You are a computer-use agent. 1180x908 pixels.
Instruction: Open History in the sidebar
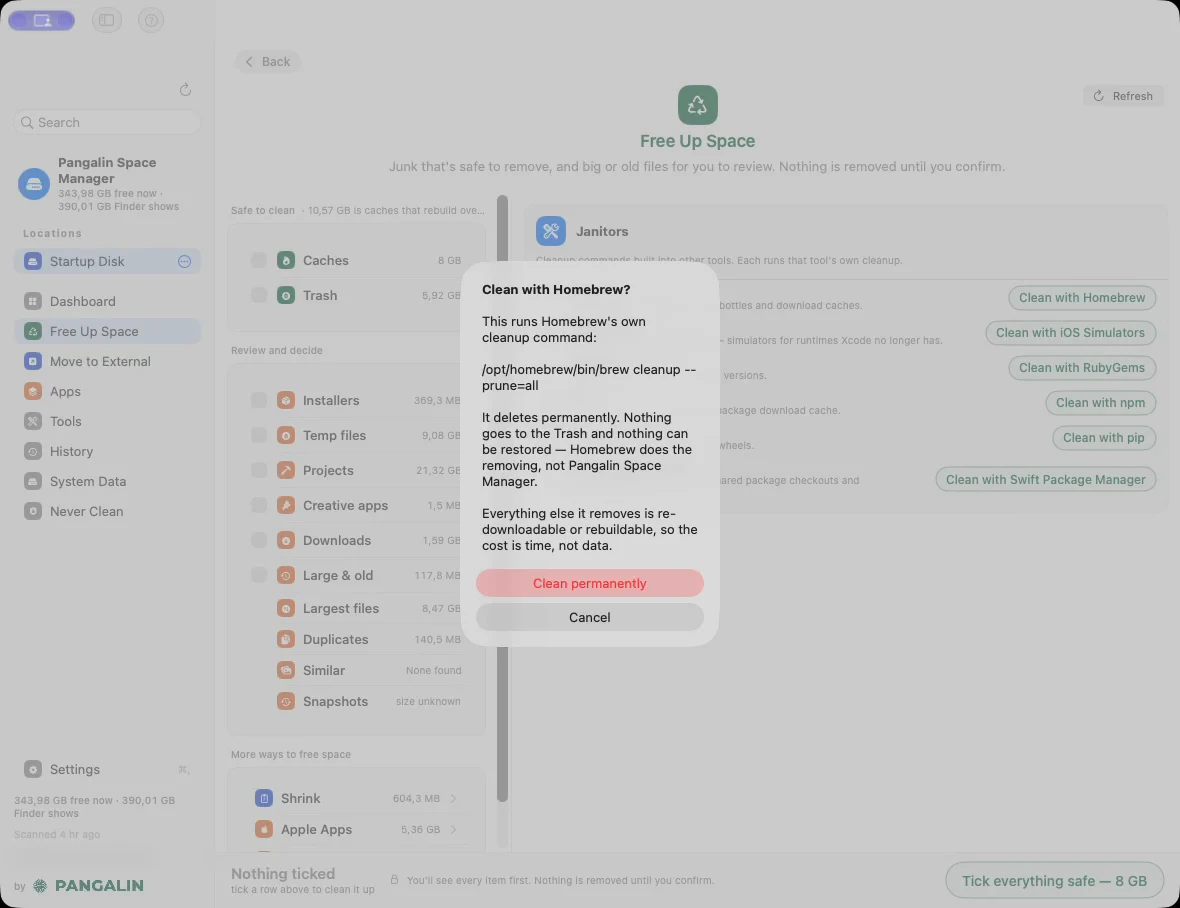pos(107,451)
